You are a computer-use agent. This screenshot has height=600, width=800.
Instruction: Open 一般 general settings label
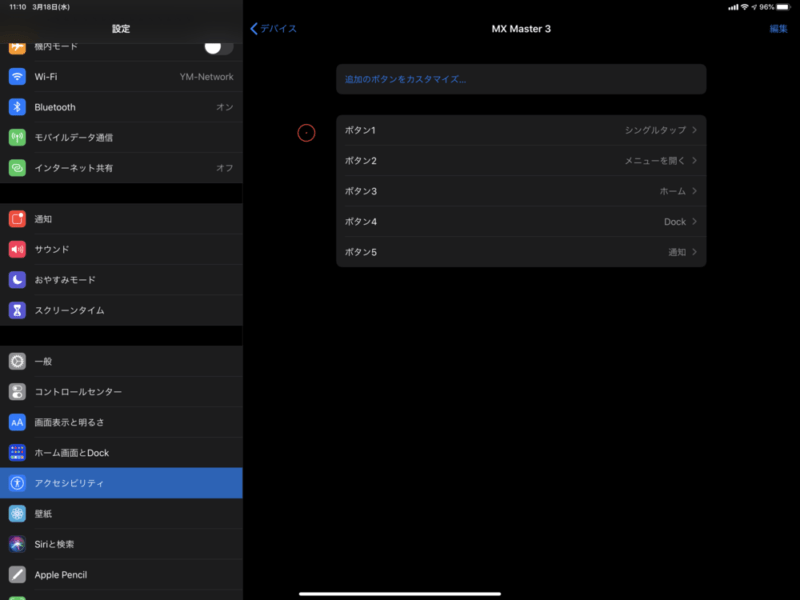[x=43, y=361]
